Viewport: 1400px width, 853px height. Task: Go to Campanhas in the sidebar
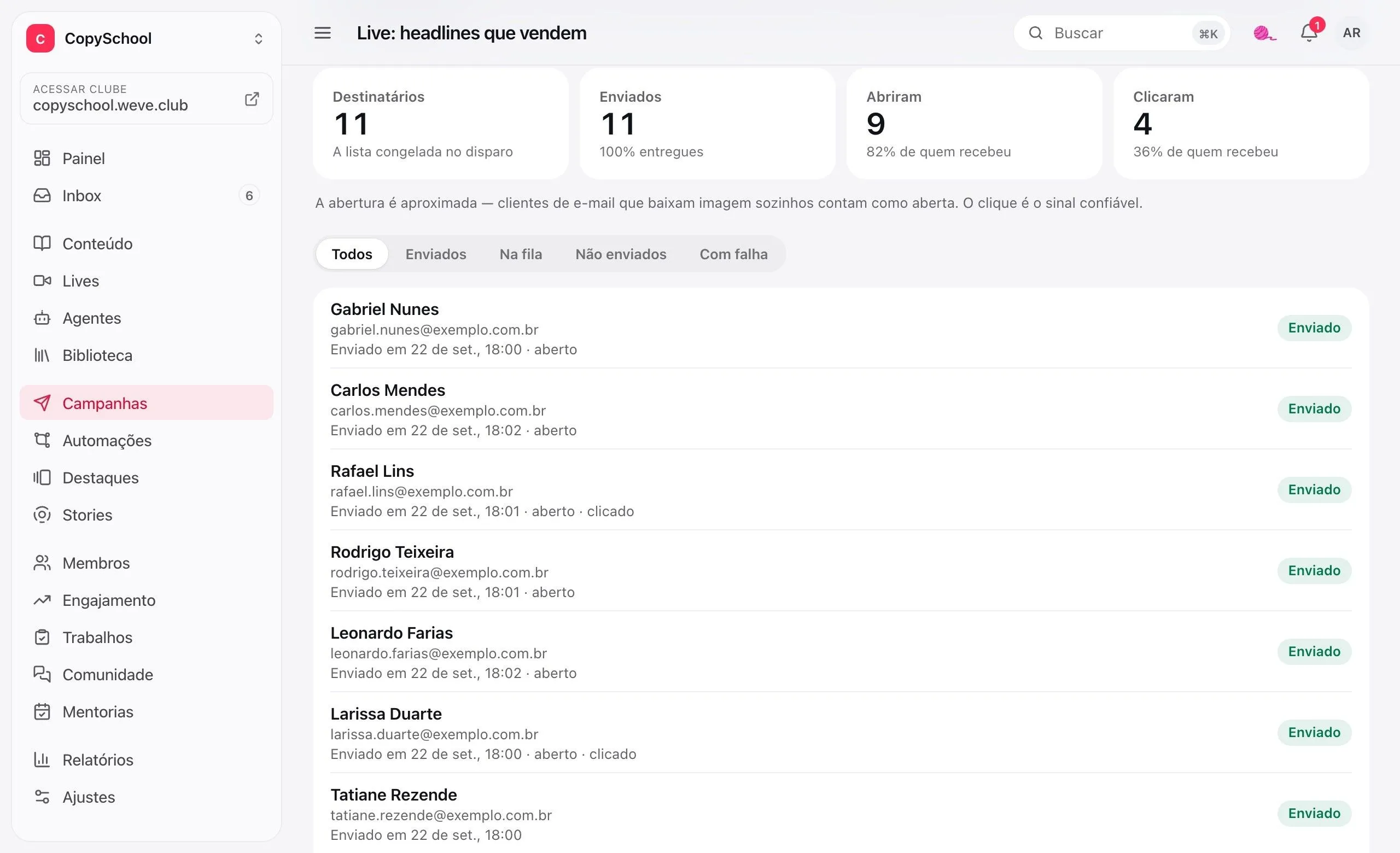click(x=147, y=402)
